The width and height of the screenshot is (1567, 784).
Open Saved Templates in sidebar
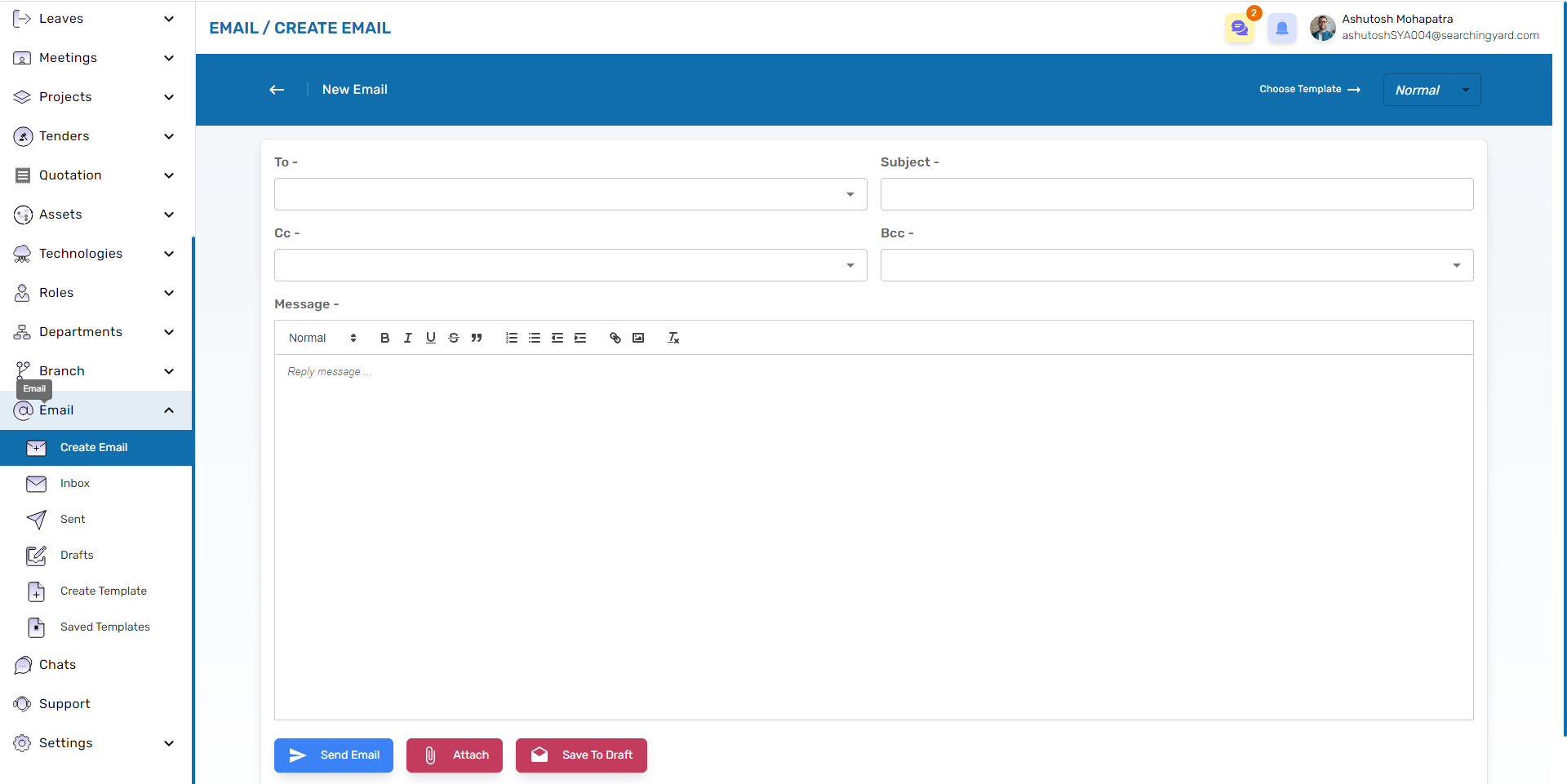click(x=104, y=627)
